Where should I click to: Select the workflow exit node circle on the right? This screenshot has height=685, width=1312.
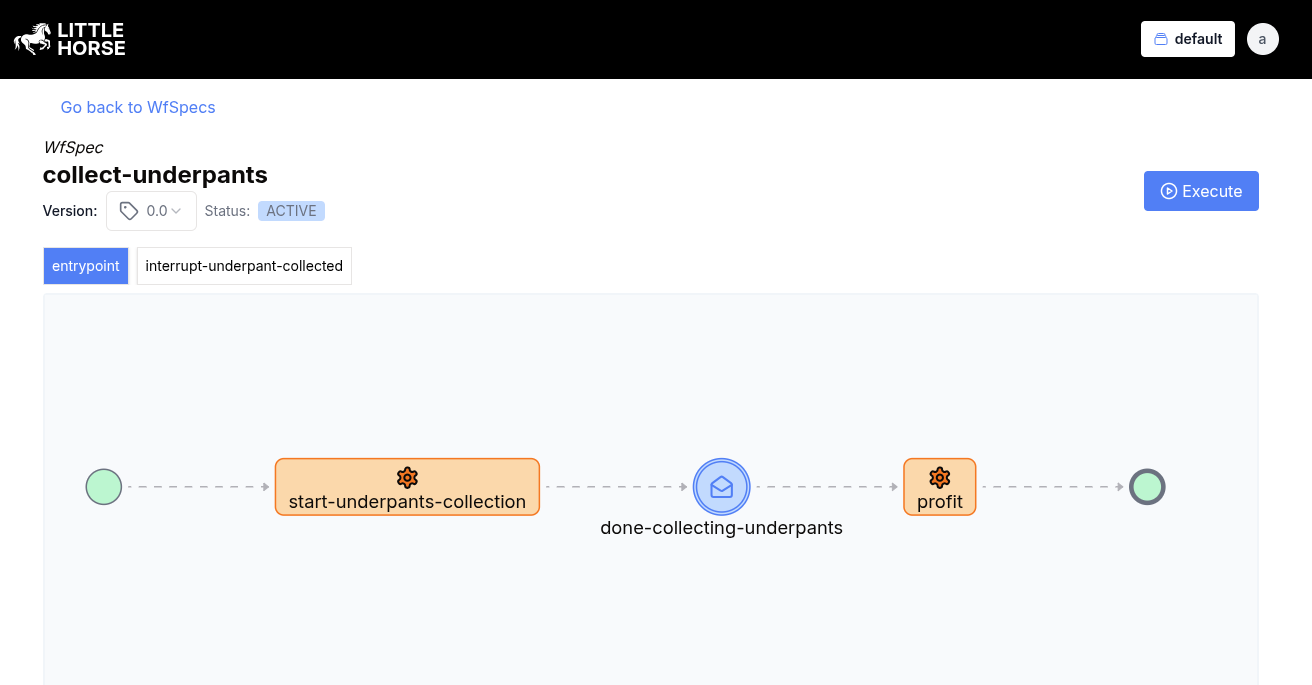pyautogui.click(x=1147, y=487)
